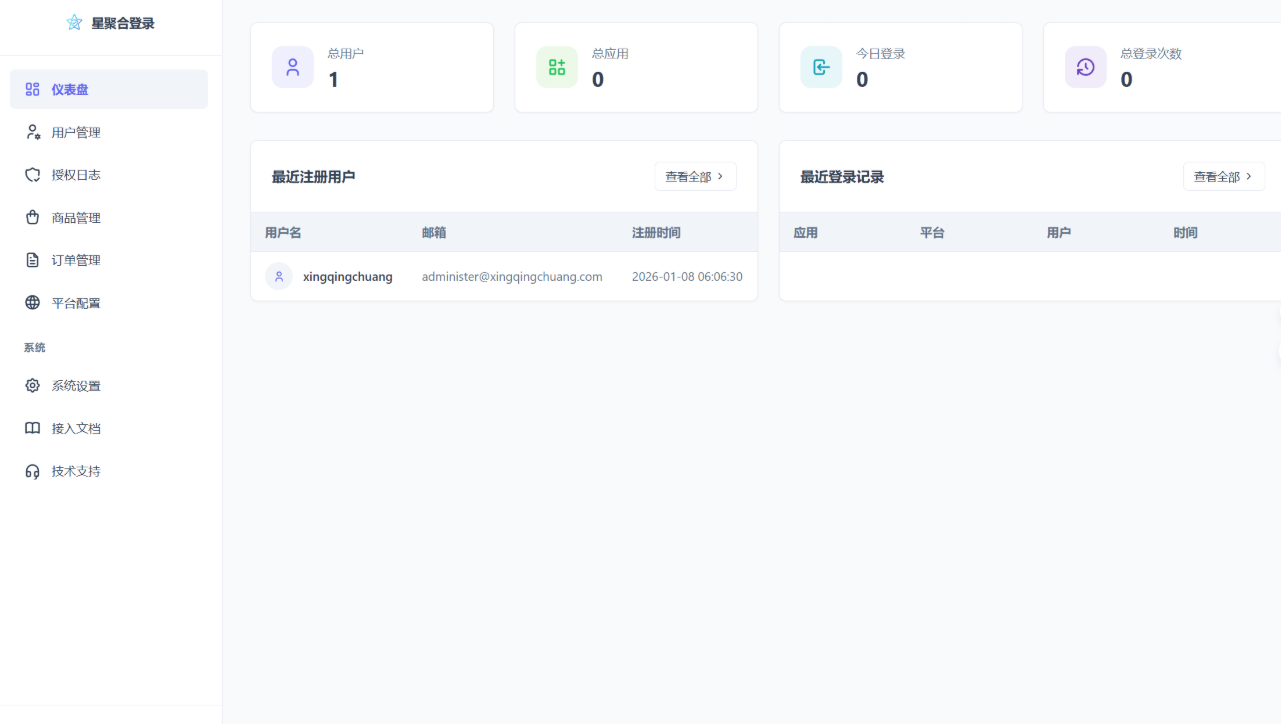Click the 平台配置 globe icon
Screen dimensions: 1281x724
pos(31,302)
